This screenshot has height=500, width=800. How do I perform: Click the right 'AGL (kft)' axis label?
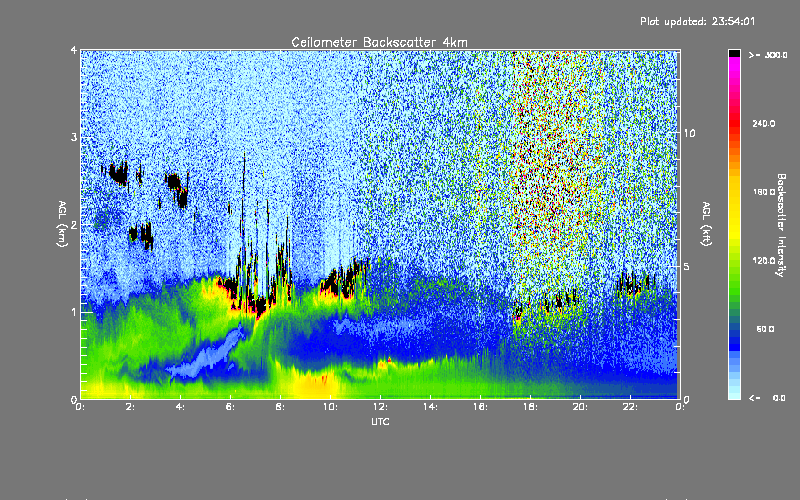pos(706,224)
